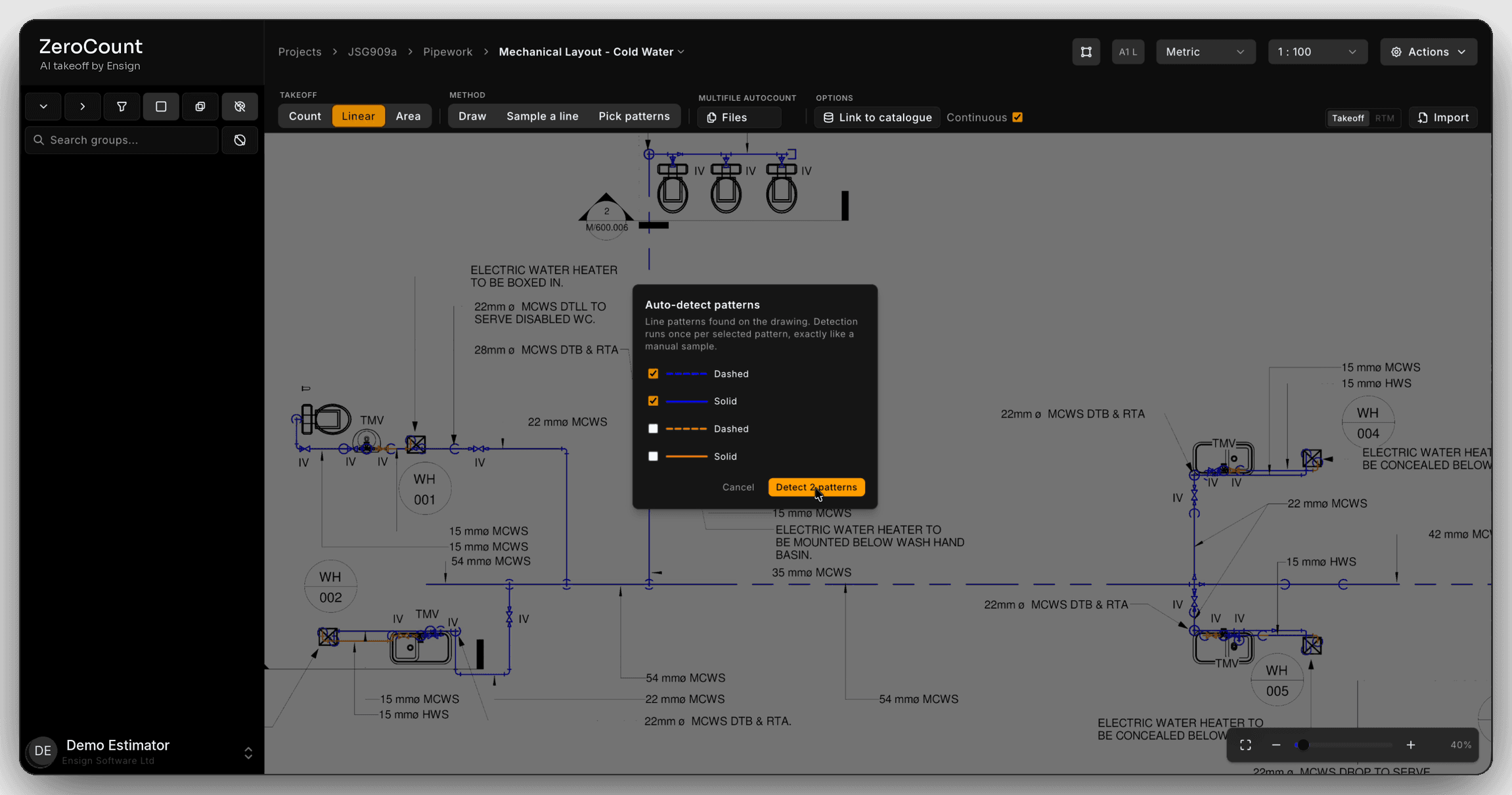The height and width of the screenshot is (795, 1512).
Task: Click the Detect 2 patterns button
Action: pos(816,487)
